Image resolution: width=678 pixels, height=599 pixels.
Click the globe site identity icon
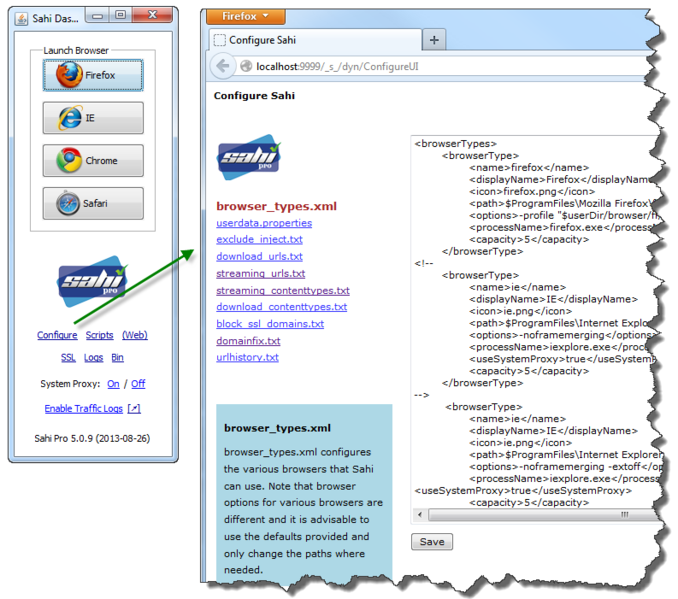click(246, 66)
